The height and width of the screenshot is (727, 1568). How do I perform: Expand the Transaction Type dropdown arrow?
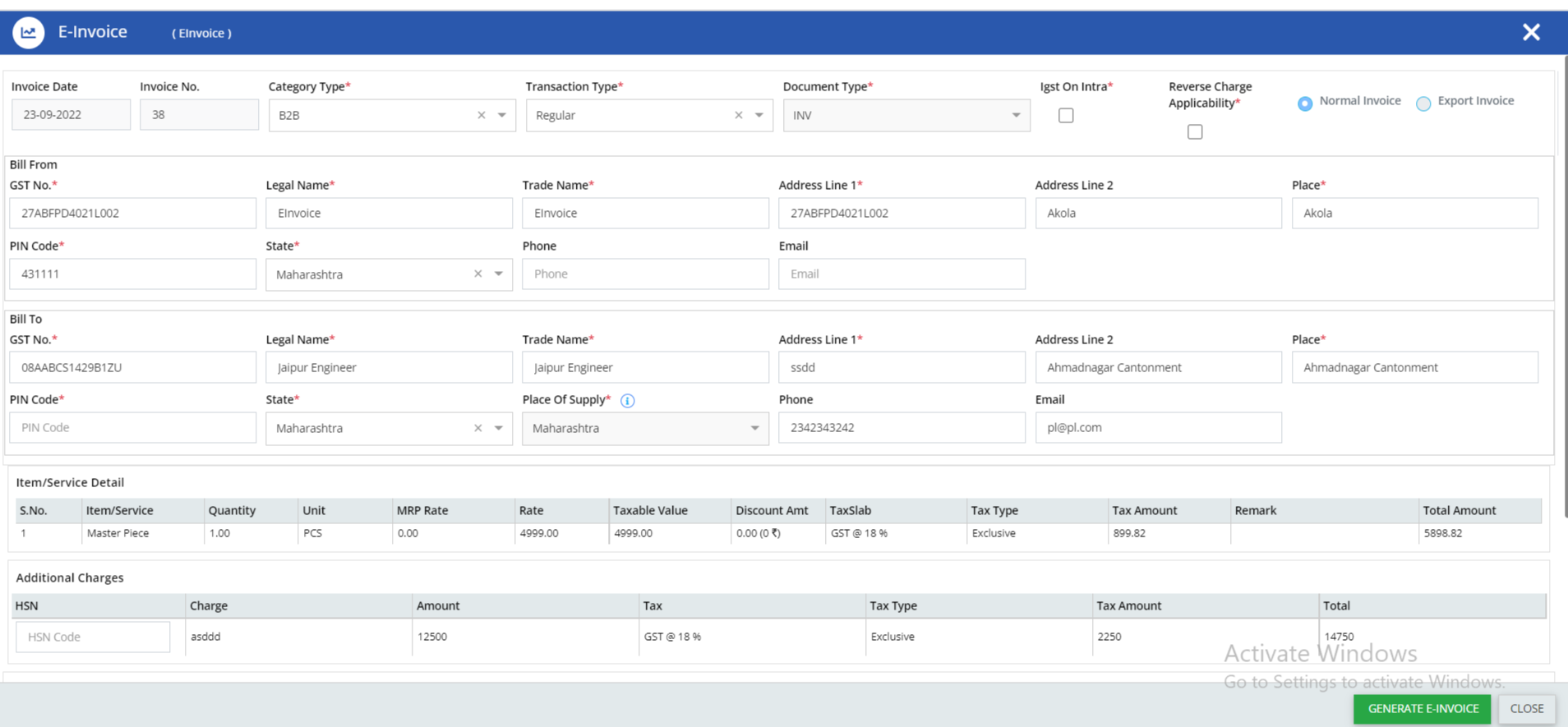pos(759,116)
